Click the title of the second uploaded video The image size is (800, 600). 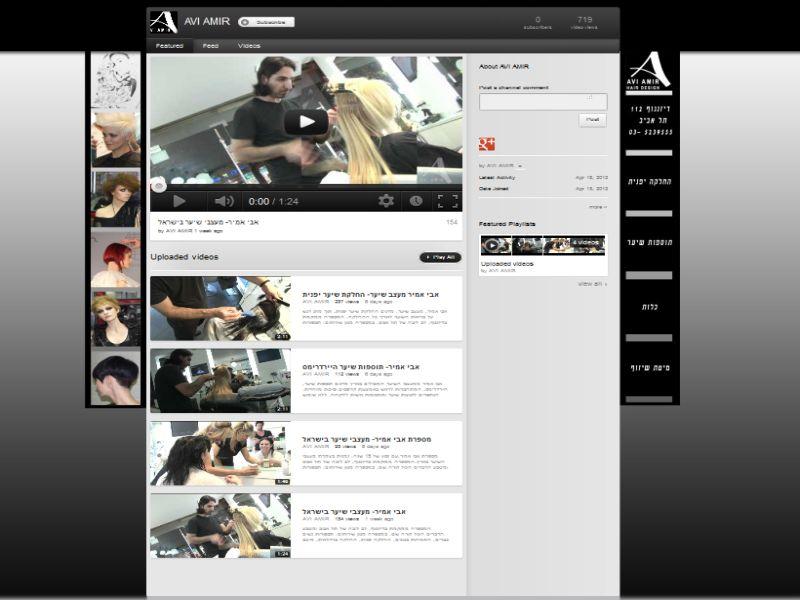click(361, 366)
